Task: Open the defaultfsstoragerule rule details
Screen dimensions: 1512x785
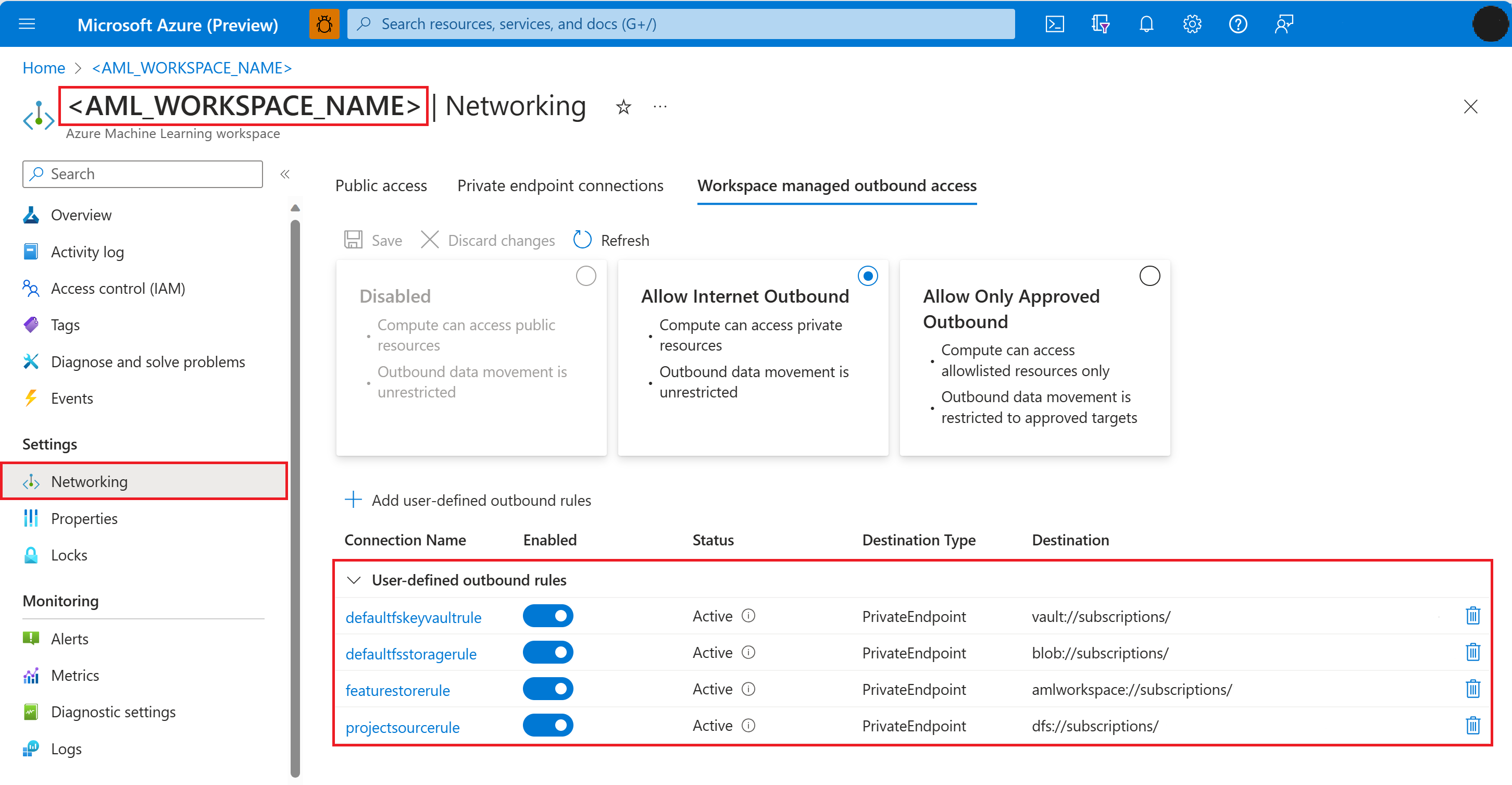Action: [411, 653]
